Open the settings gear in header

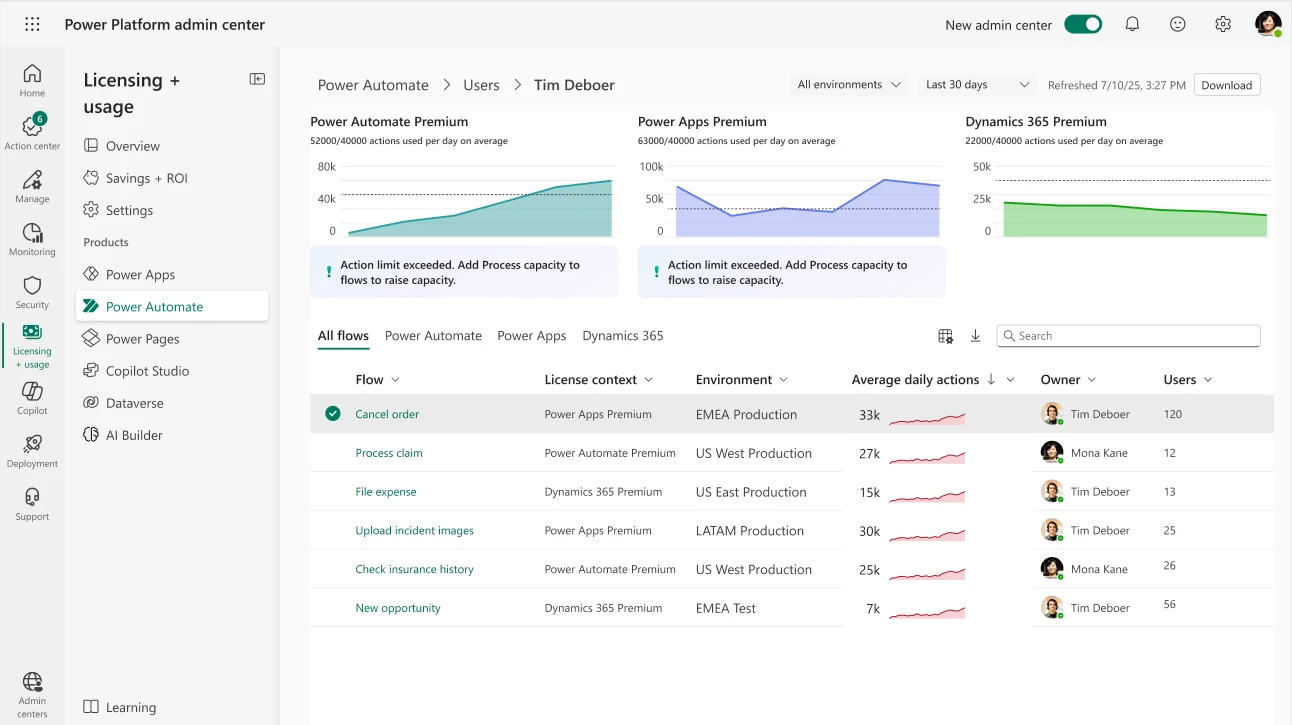pos(1223,24)
